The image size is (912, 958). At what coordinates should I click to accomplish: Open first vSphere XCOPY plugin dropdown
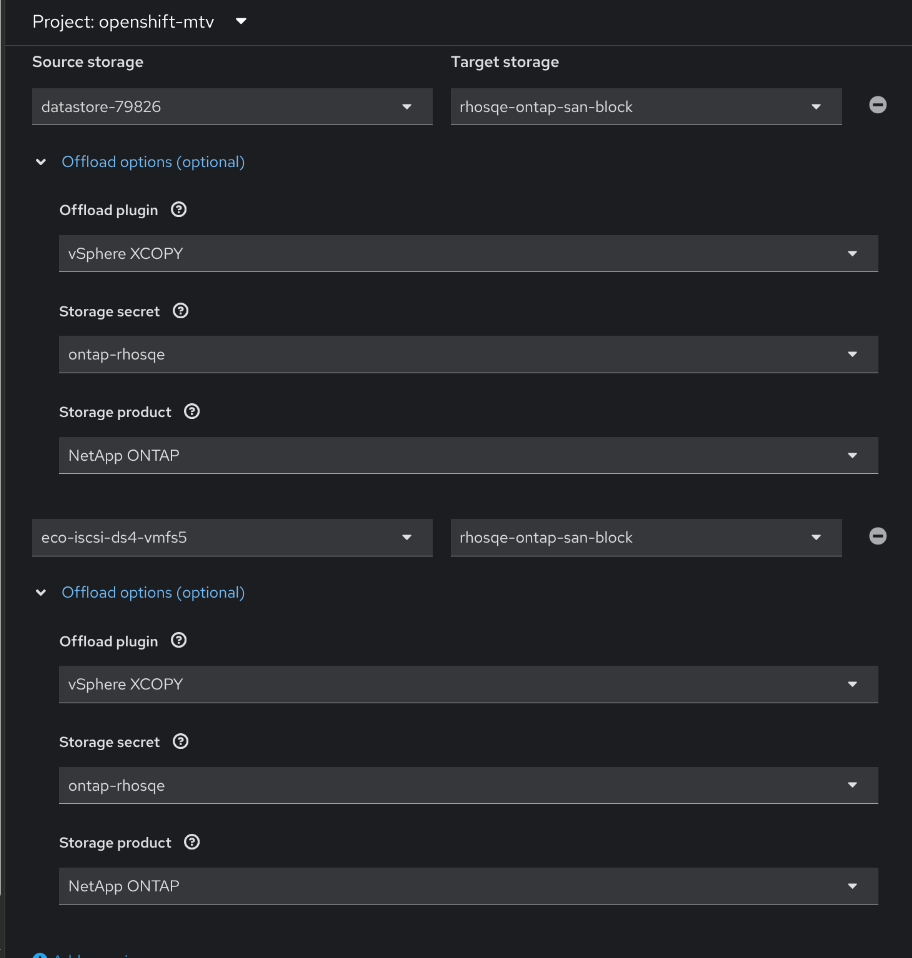(468, 254)
